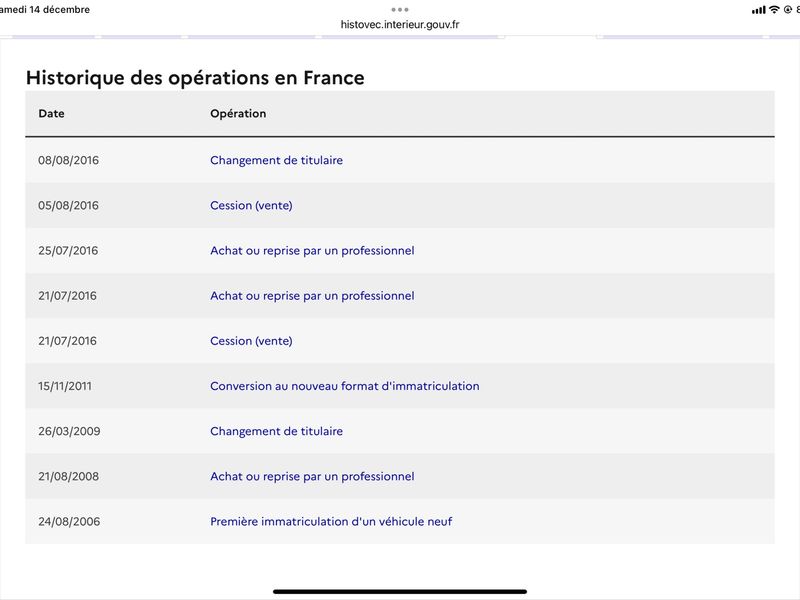Open the 05/08/2016 Cession (vente) entry
The width and height of the screenshot is (800, 600).
251,205
